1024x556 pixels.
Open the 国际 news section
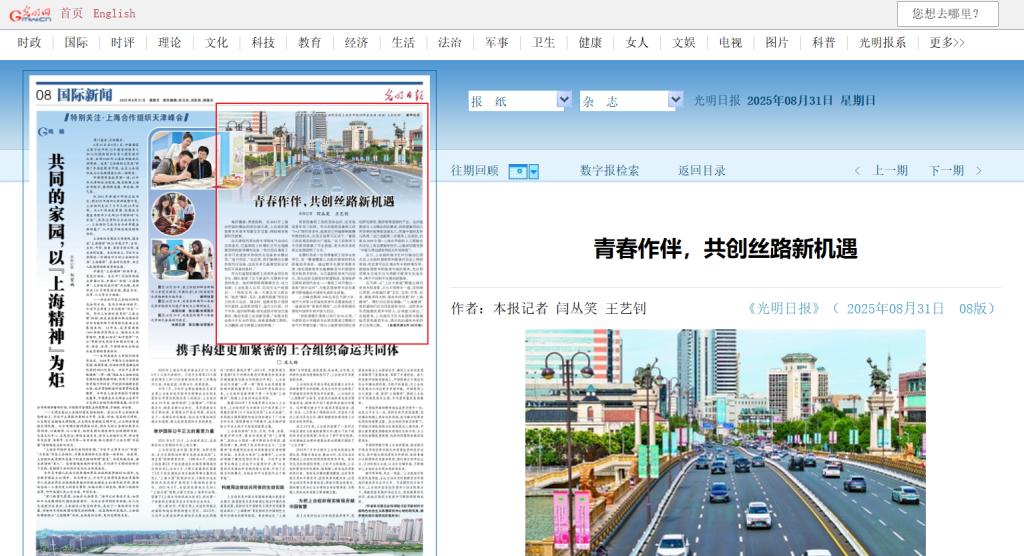pyautogui.click(x=76, y=43)
